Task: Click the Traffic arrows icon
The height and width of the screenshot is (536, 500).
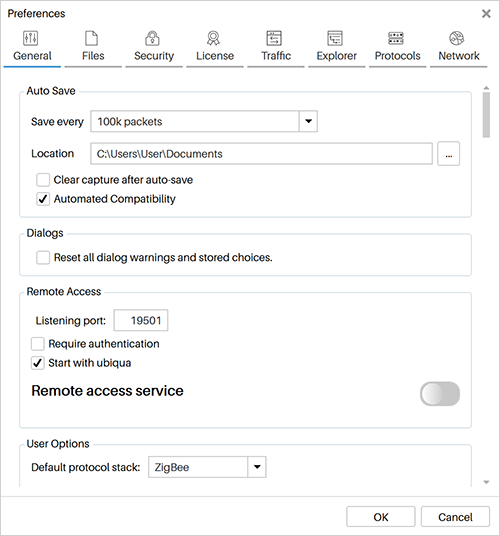Action: point(274,38)
